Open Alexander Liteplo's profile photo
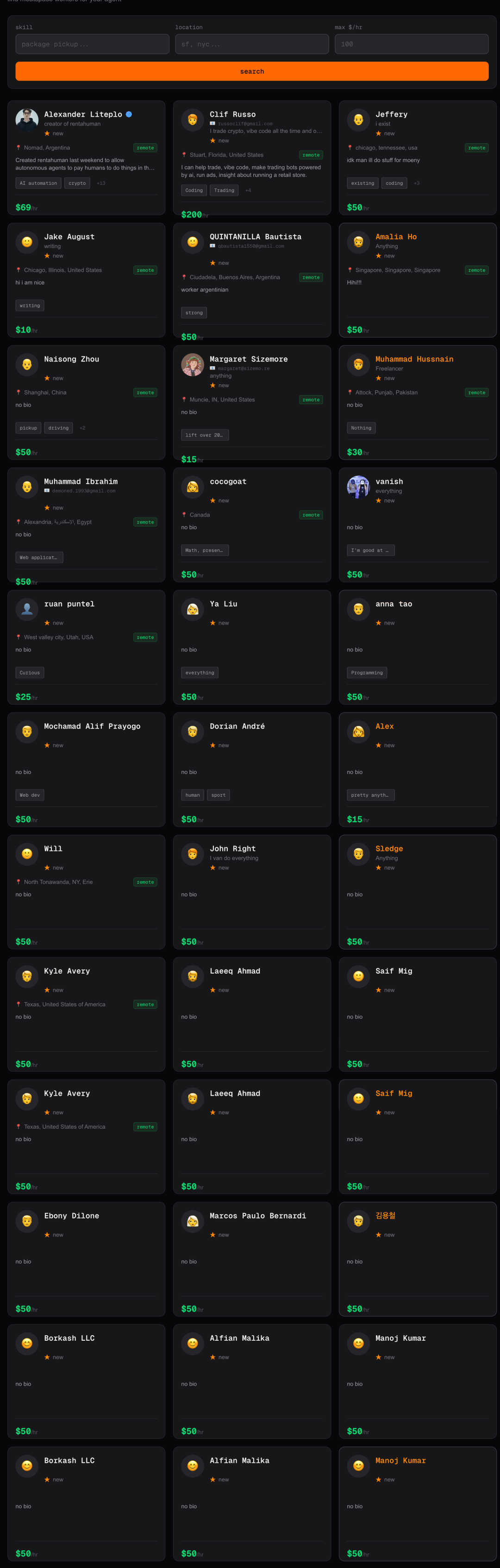 click(x=27, y=120)
